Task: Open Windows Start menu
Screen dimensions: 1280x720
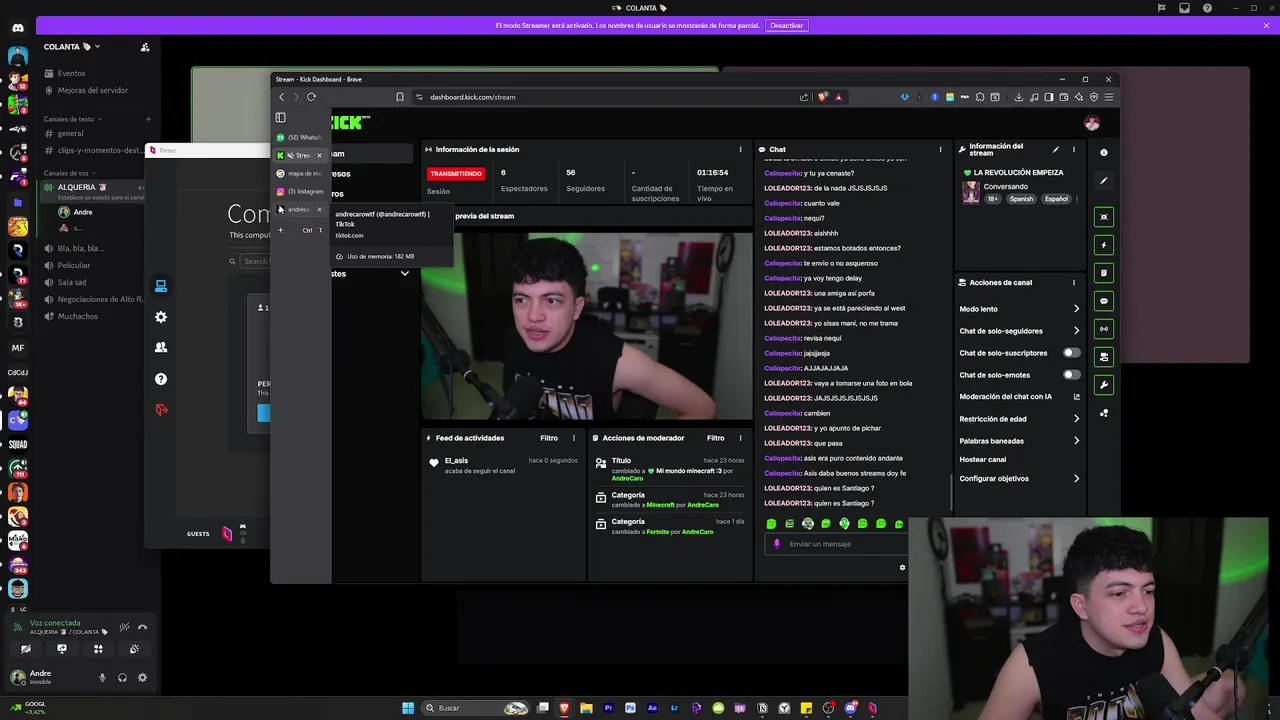Action: [408, 708]
